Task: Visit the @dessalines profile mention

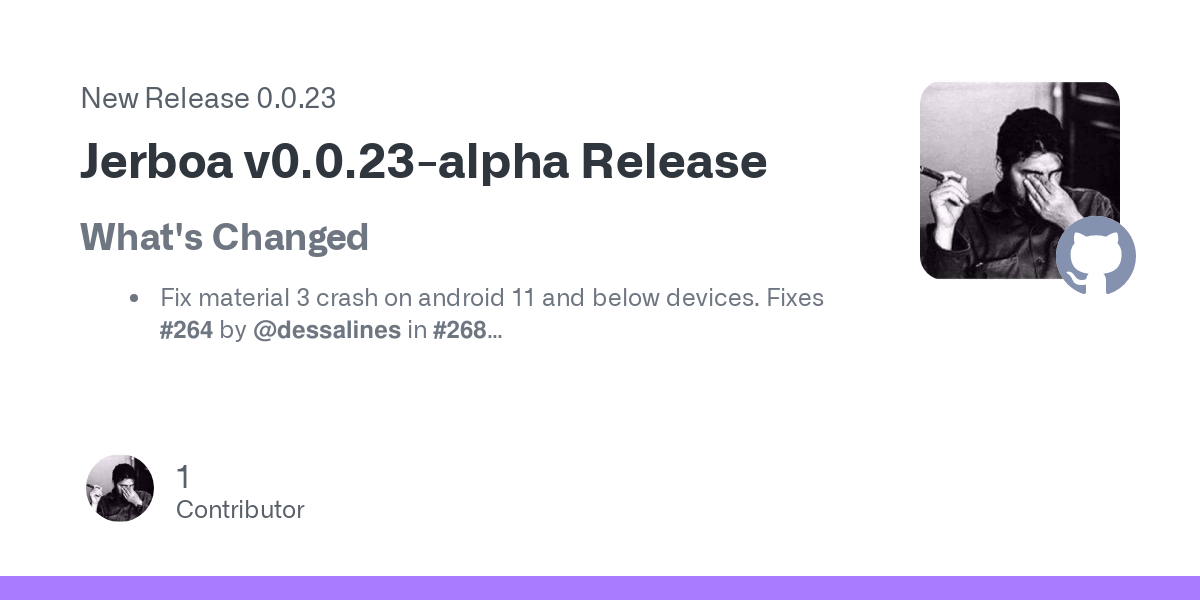Action: click(x=327, y=330)
